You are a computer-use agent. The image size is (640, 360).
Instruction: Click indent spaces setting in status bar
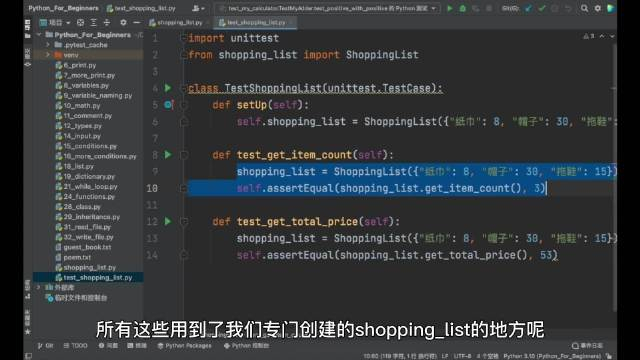pos(487,356)
